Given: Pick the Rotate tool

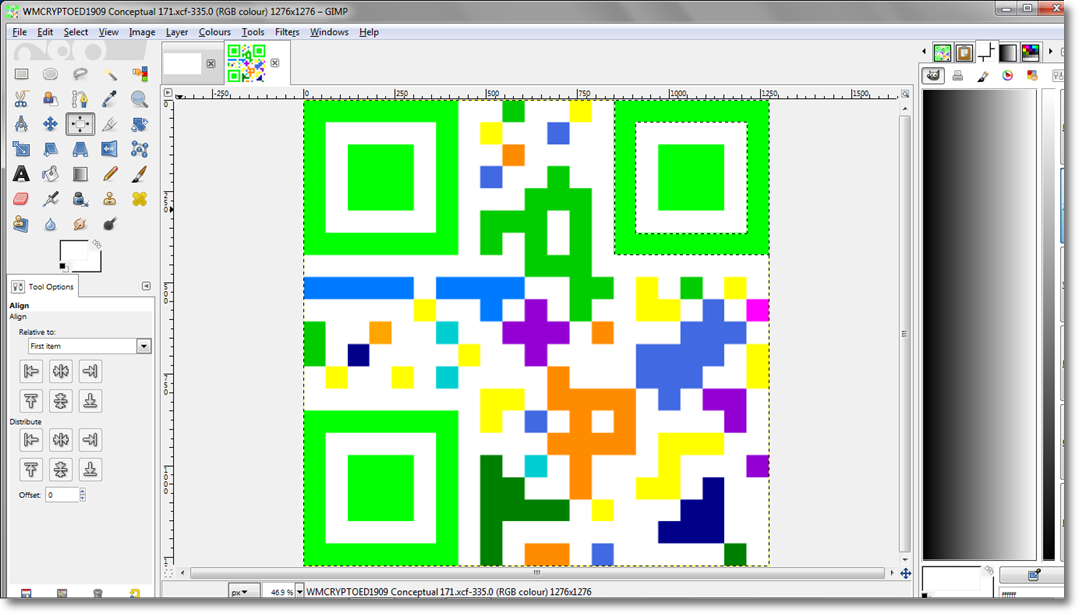Looking at the screenshot, I should [140, 124].
